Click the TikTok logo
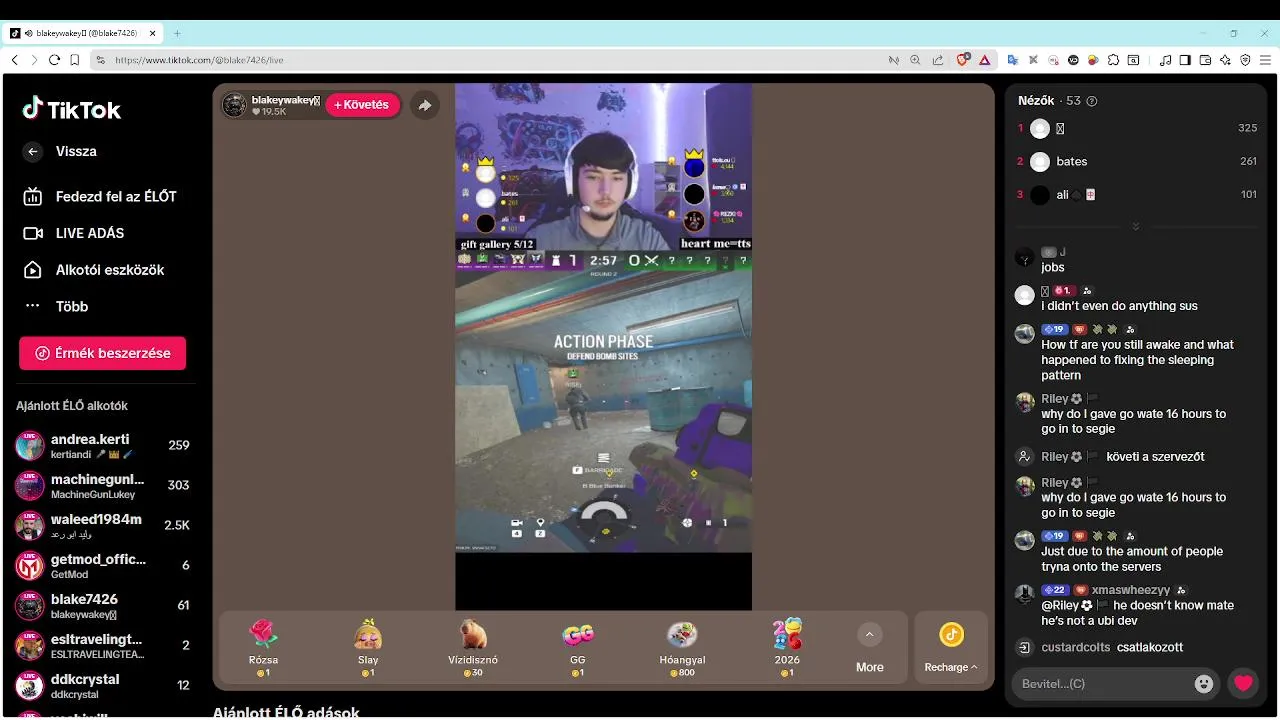The image size is (1280, 720). pos(72,109)
